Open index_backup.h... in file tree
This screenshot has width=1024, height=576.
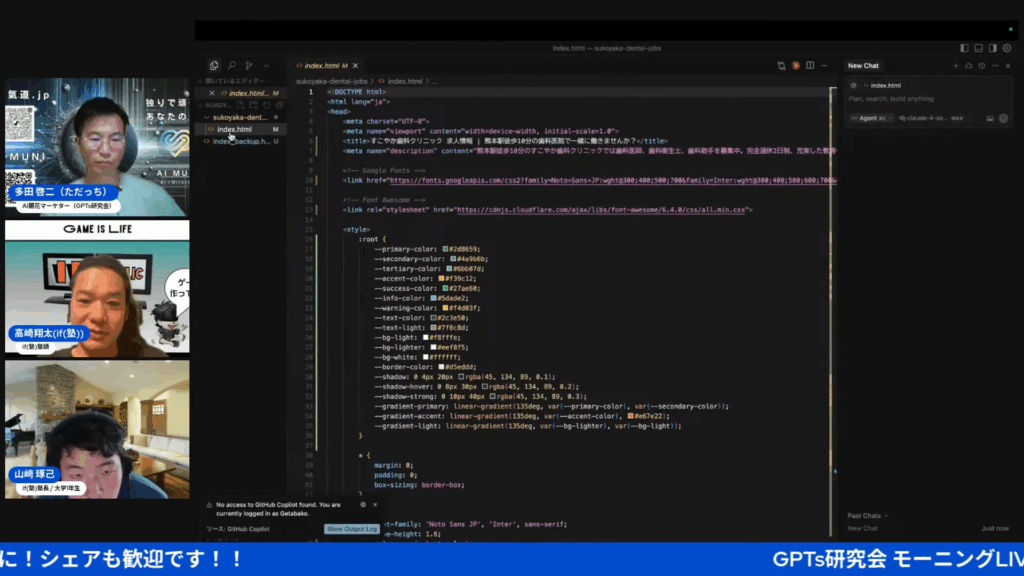[x=241, y=141]
